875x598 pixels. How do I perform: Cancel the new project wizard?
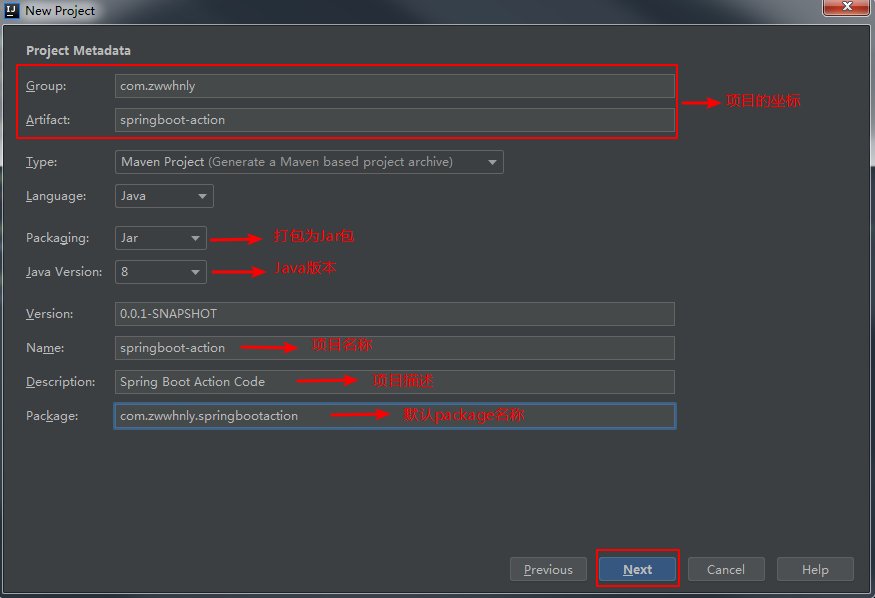726,570
